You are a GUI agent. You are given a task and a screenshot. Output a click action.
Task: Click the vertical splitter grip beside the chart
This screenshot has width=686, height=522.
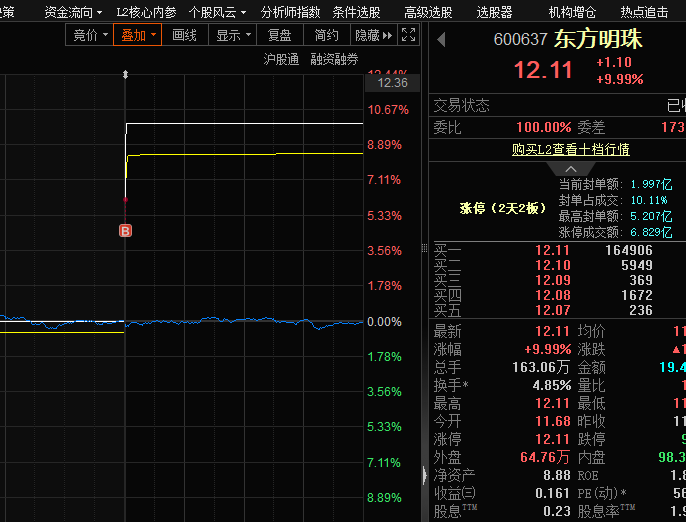[x=424, y=248]
